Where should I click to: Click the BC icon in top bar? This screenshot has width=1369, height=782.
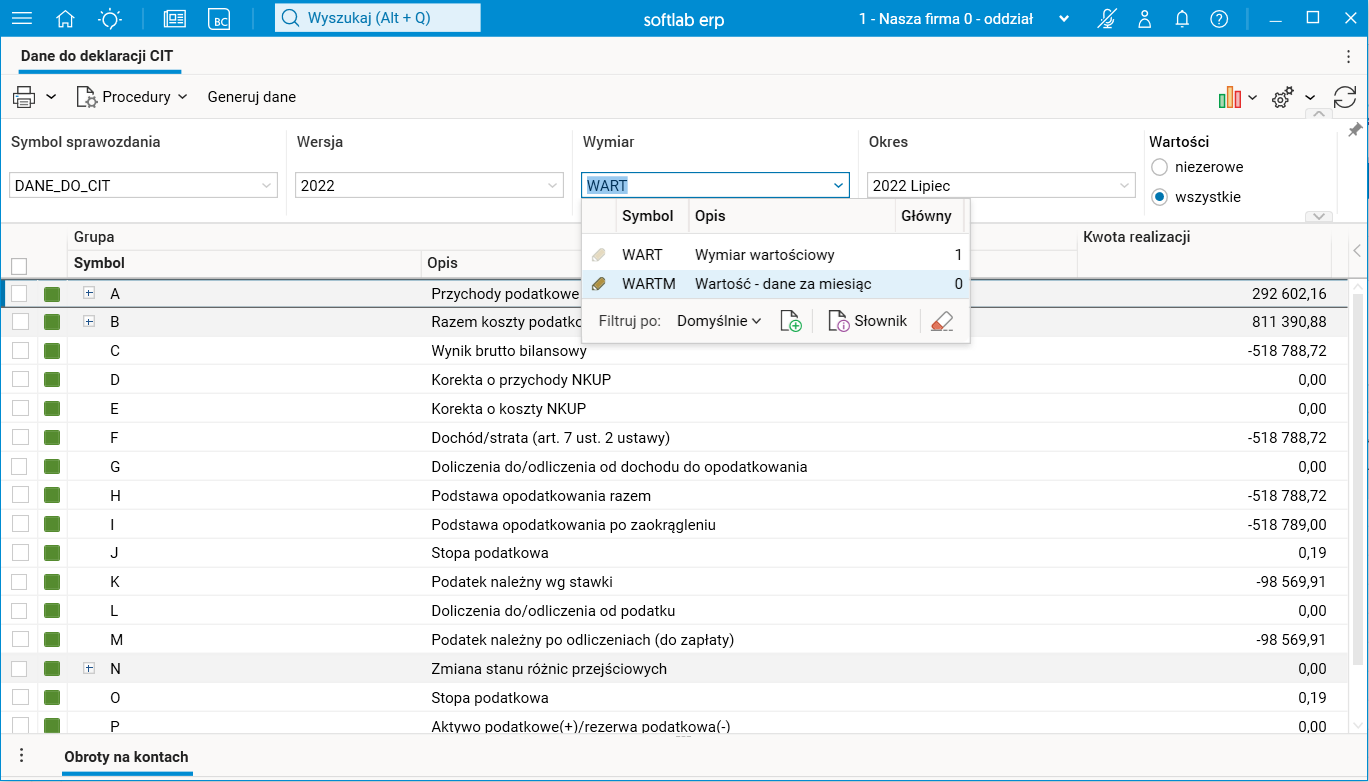(x=219, y=19)
